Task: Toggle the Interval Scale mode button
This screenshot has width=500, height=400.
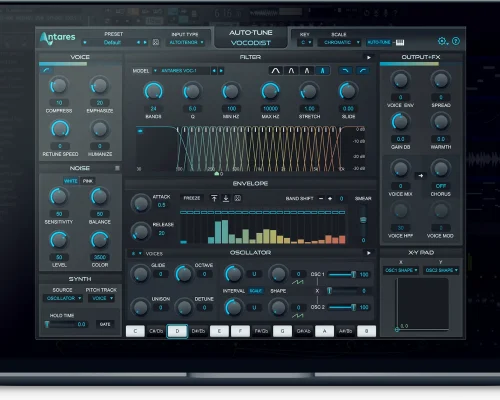Action: click(x=256, y=291)
